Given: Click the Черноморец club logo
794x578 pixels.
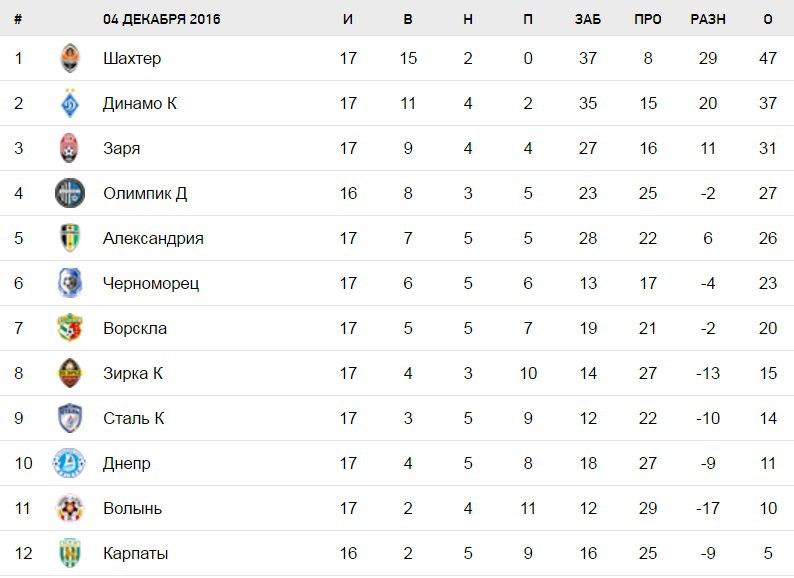Looking at the screenshot, I should tap(69, 283).
